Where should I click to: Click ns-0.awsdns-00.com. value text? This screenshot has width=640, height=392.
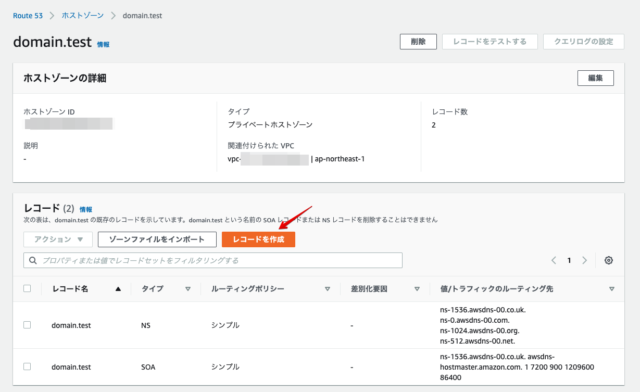point(475,320)
